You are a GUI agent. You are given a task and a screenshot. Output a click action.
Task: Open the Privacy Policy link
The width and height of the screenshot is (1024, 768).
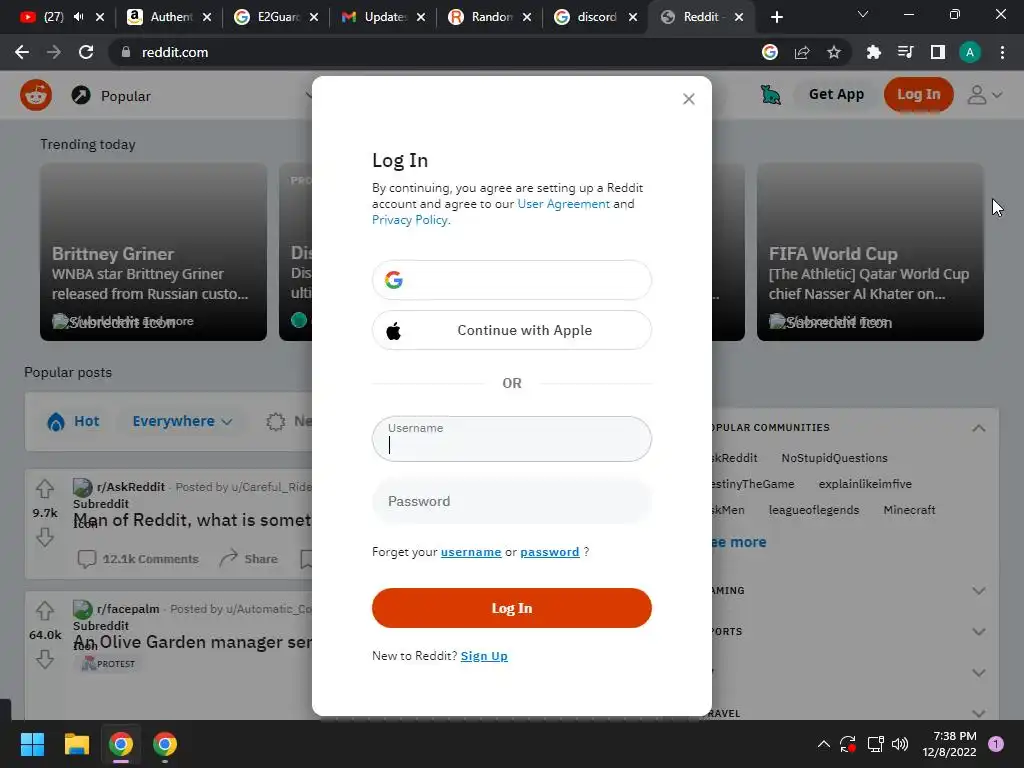click(411, 220)
